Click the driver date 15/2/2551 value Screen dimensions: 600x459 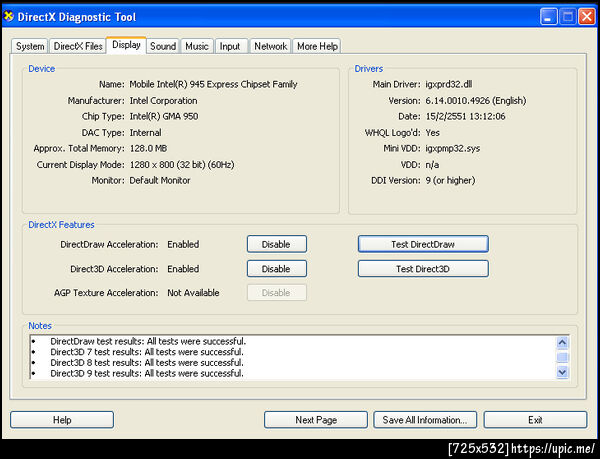point(465,116)
